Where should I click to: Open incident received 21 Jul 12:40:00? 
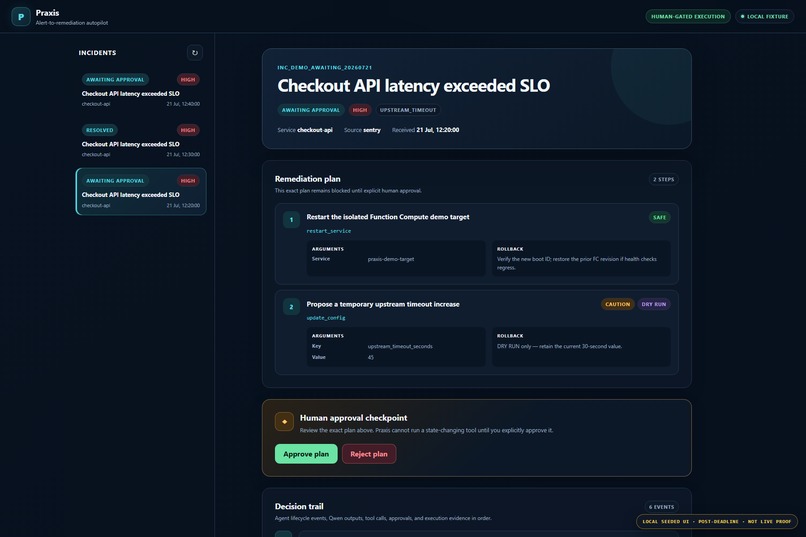pos(140,90)
